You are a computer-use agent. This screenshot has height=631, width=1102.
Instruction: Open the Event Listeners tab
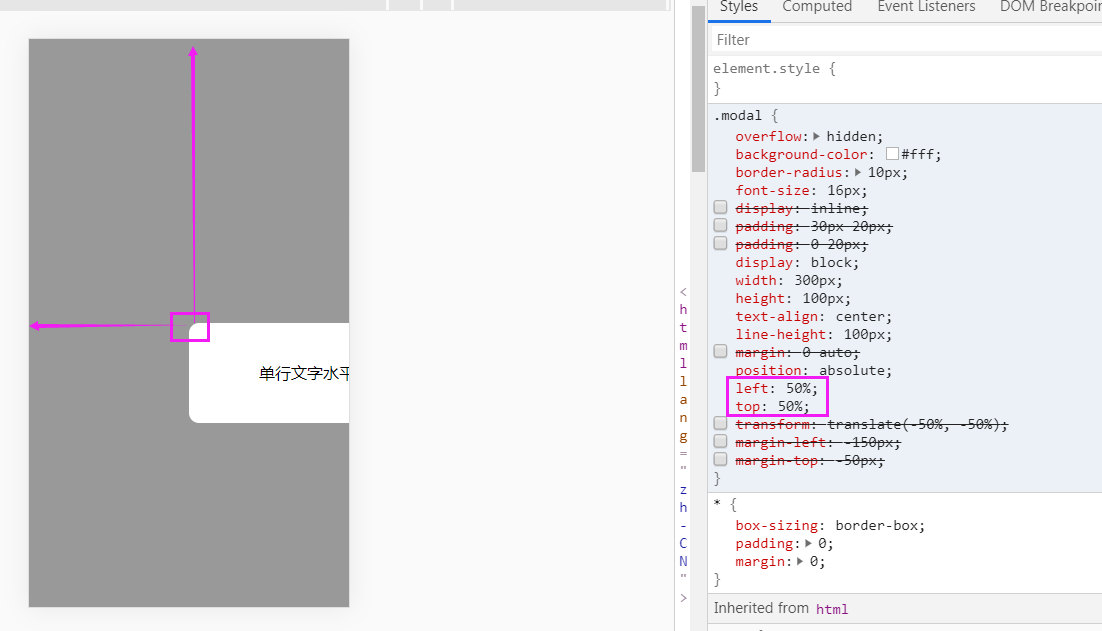pyautogui.click(x=925, y=7)
